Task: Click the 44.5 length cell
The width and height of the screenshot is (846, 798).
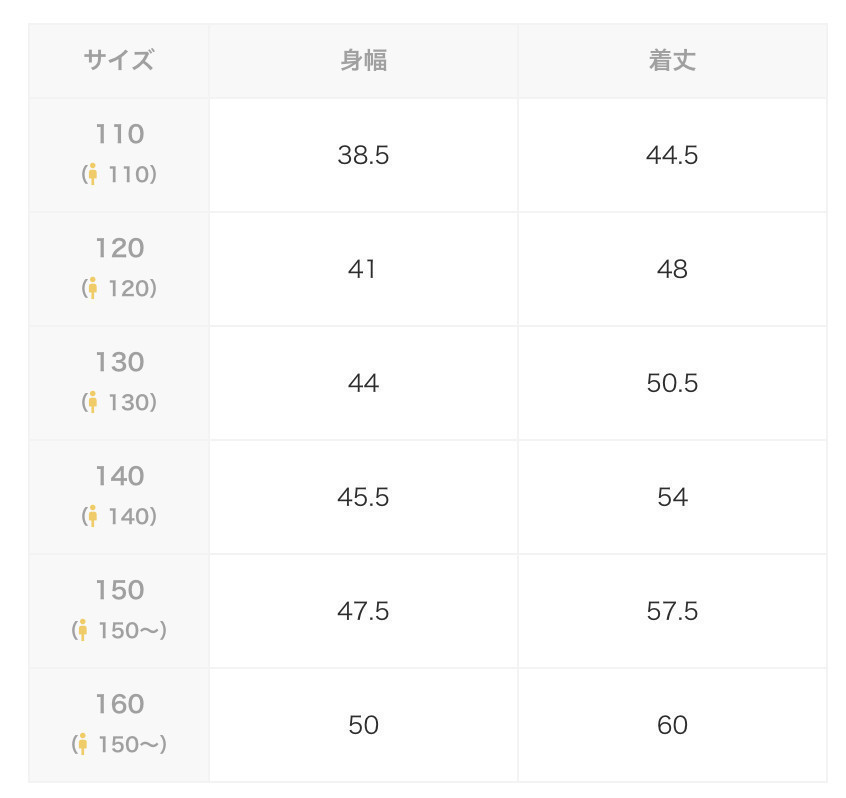Action: 672,155
